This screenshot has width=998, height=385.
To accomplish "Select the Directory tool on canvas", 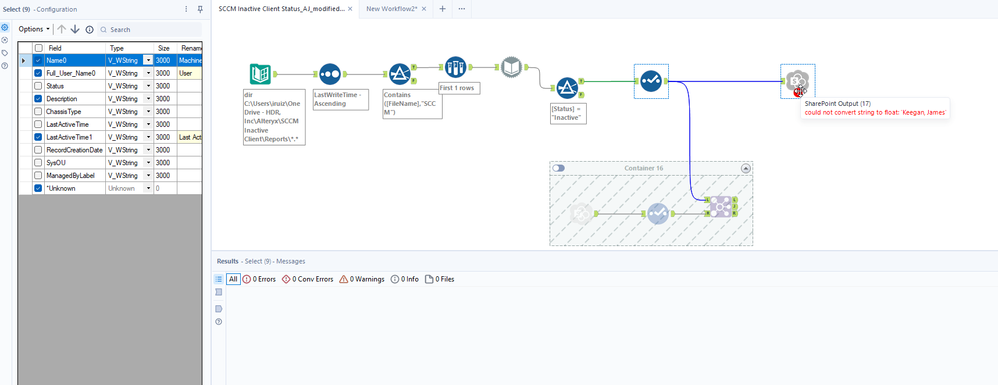I will click(260, 74).
